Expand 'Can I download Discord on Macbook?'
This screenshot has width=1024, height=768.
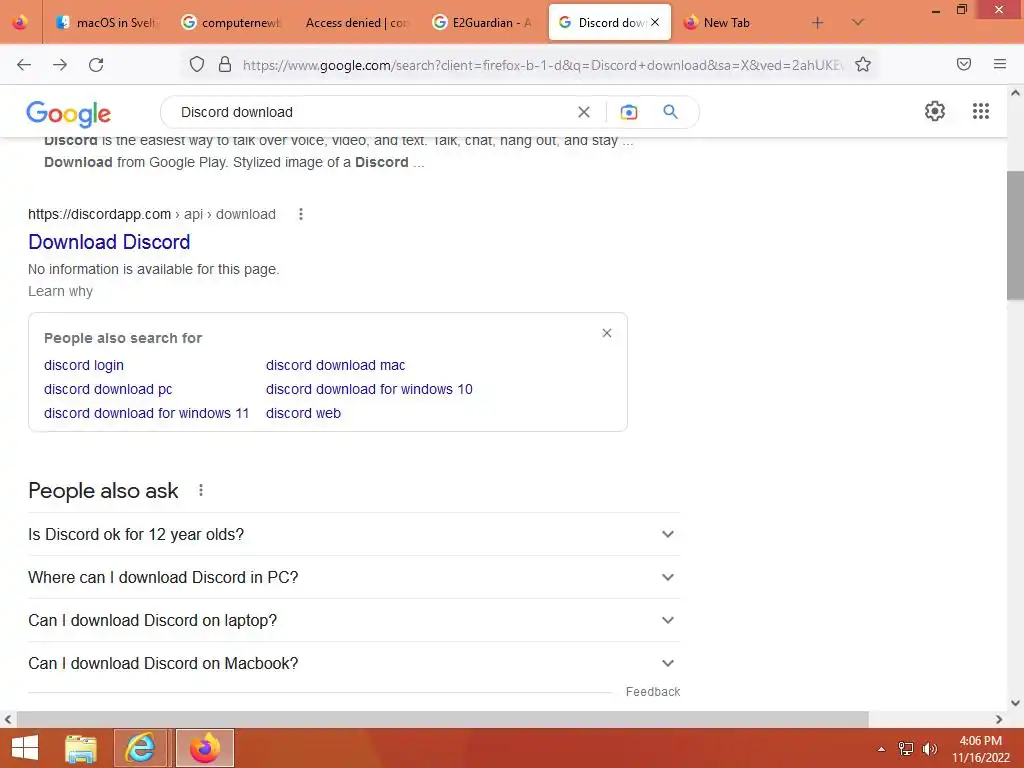(x=354, y=664)
